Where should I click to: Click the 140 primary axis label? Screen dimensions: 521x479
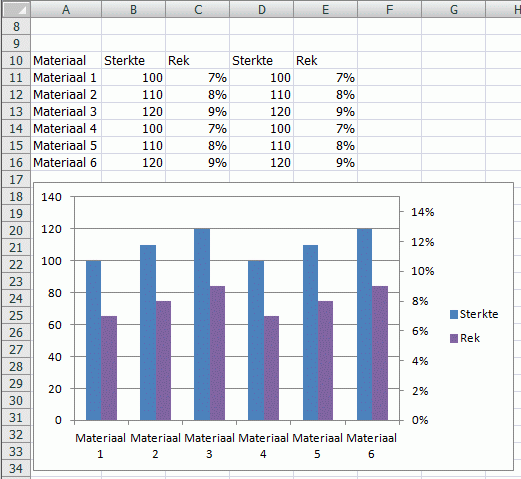pos(51,197)
